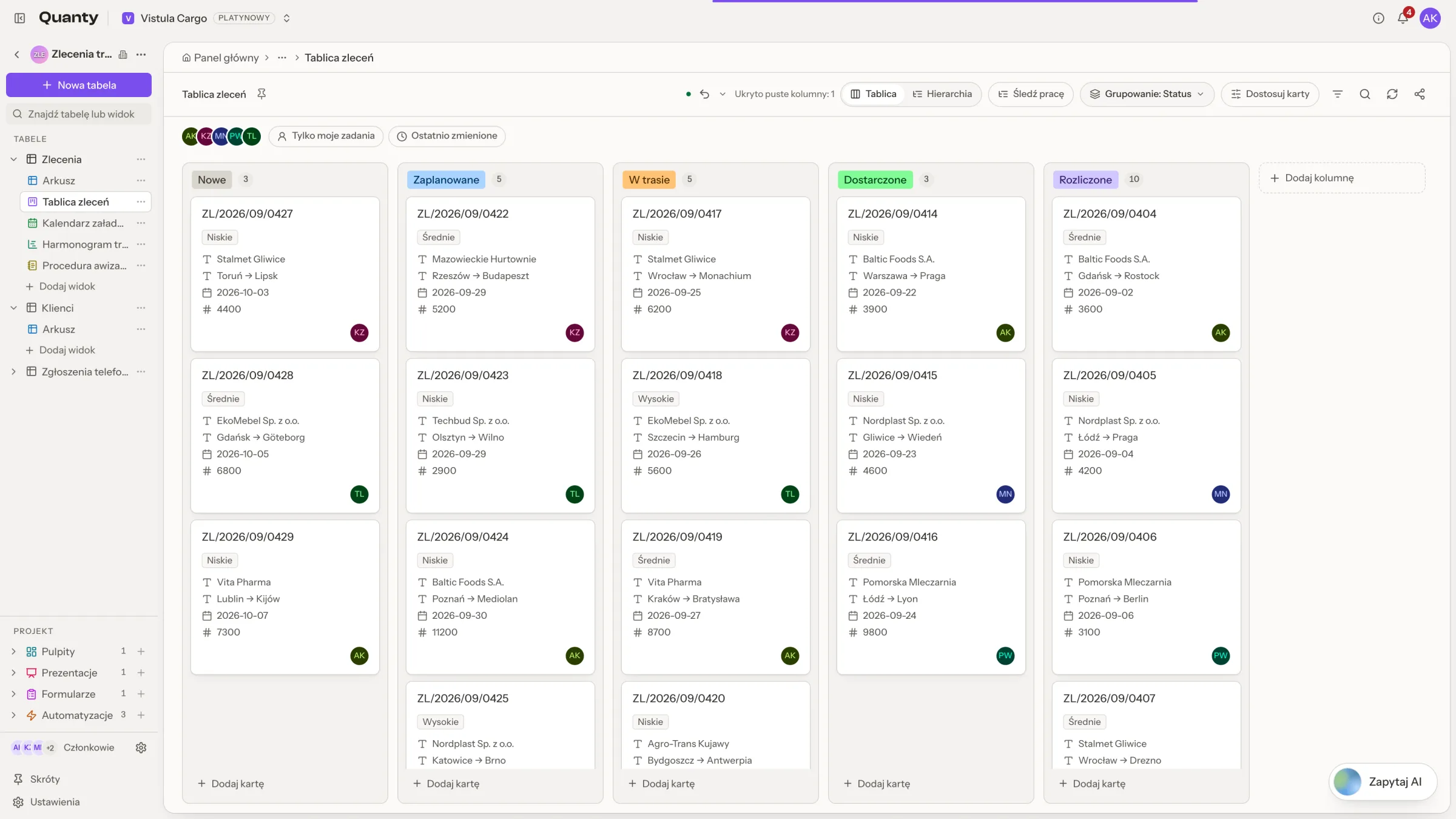This screenshot has height=819, width=1456.
Task: Select W trasie status label
Action: 649,180
